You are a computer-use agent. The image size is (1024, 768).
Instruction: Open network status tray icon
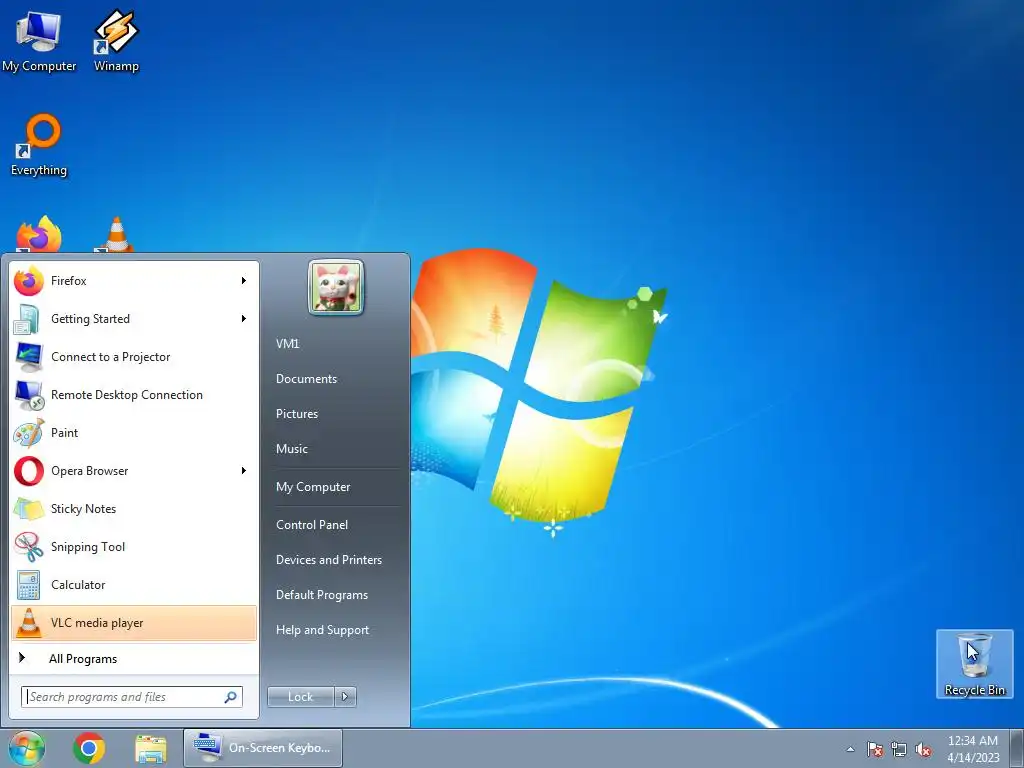click(899, 749)
